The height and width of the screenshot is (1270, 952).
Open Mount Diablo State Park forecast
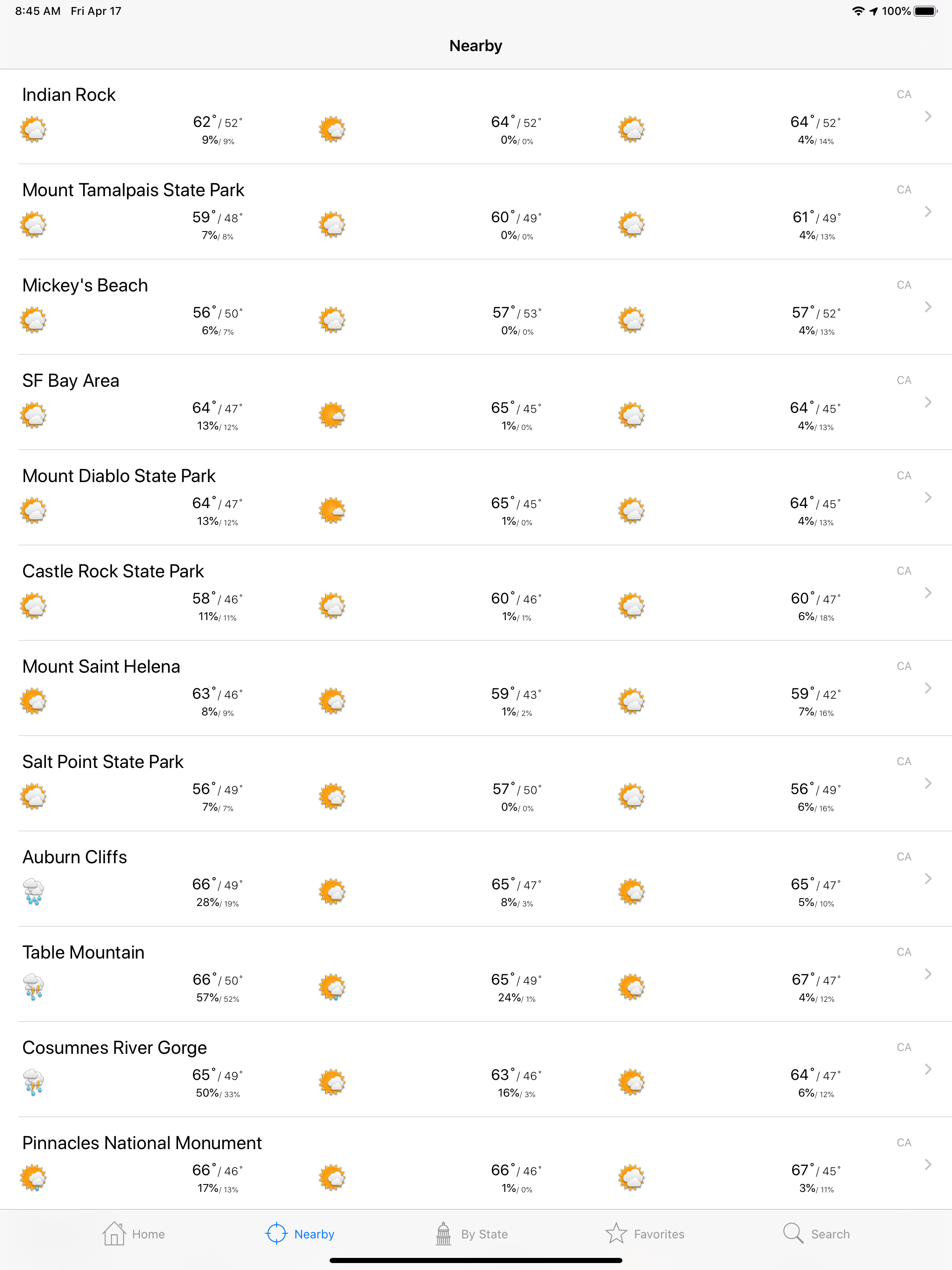coord(476,498)
